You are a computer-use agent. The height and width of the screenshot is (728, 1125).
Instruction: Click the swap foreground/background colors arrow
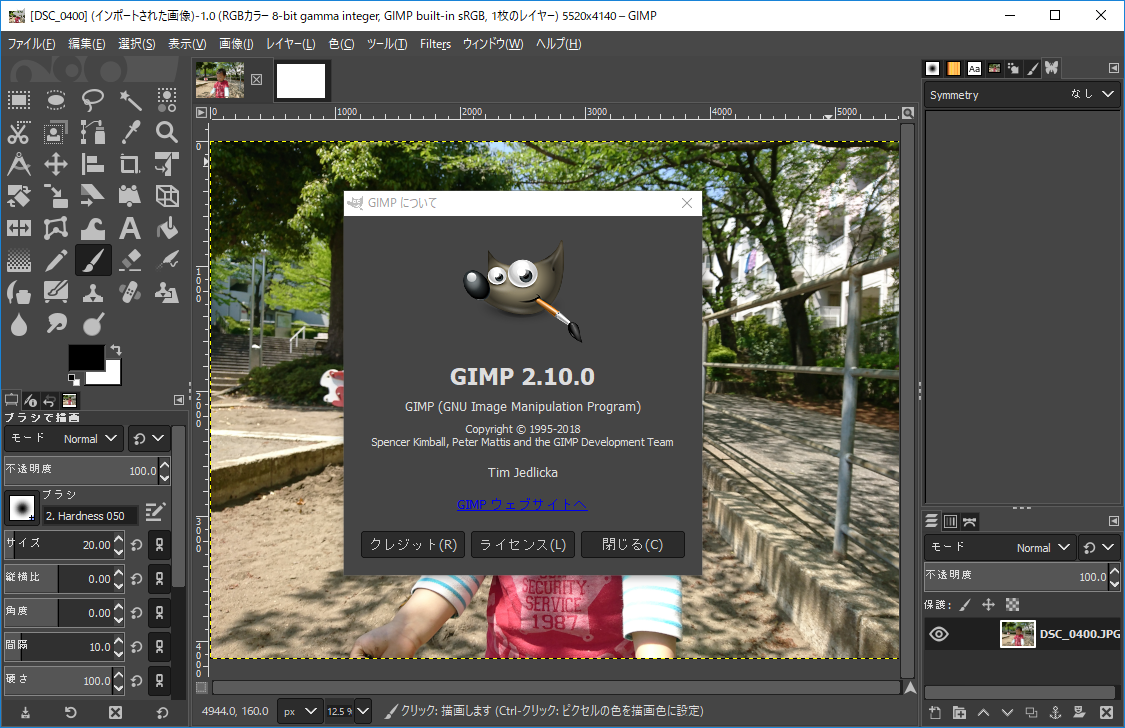pyautogui.click(x=115, y=350)
